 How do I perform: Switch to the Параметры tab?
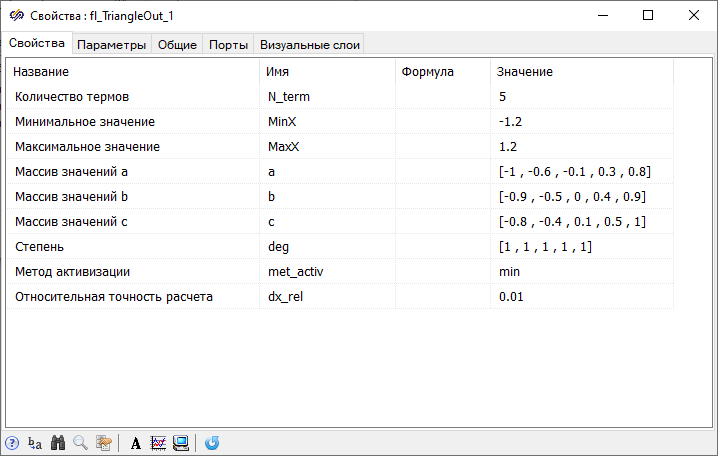click(112, 45)
